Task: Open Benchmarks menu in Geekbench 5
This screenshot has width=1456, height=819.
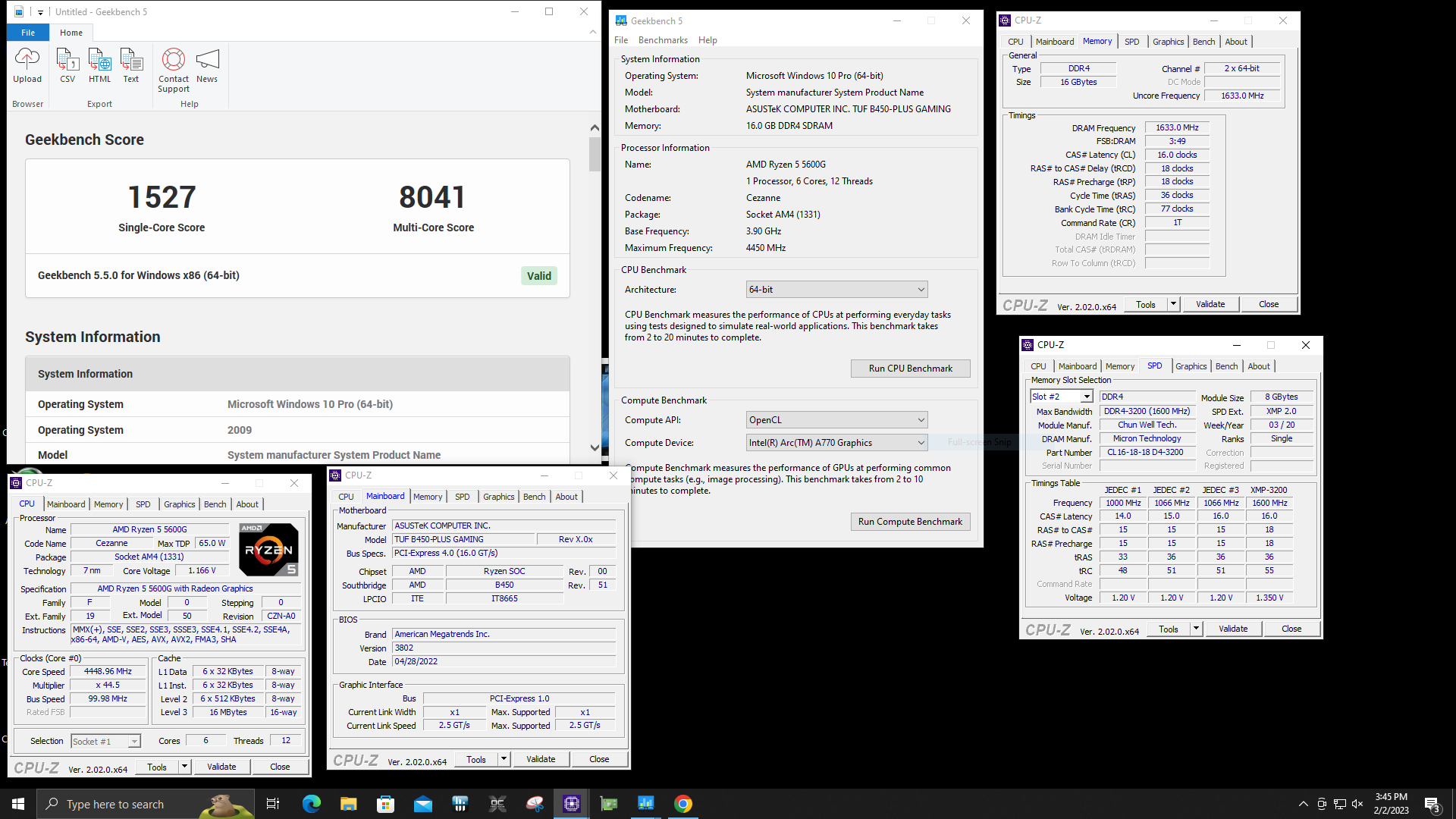Action: tap(663, 40)
